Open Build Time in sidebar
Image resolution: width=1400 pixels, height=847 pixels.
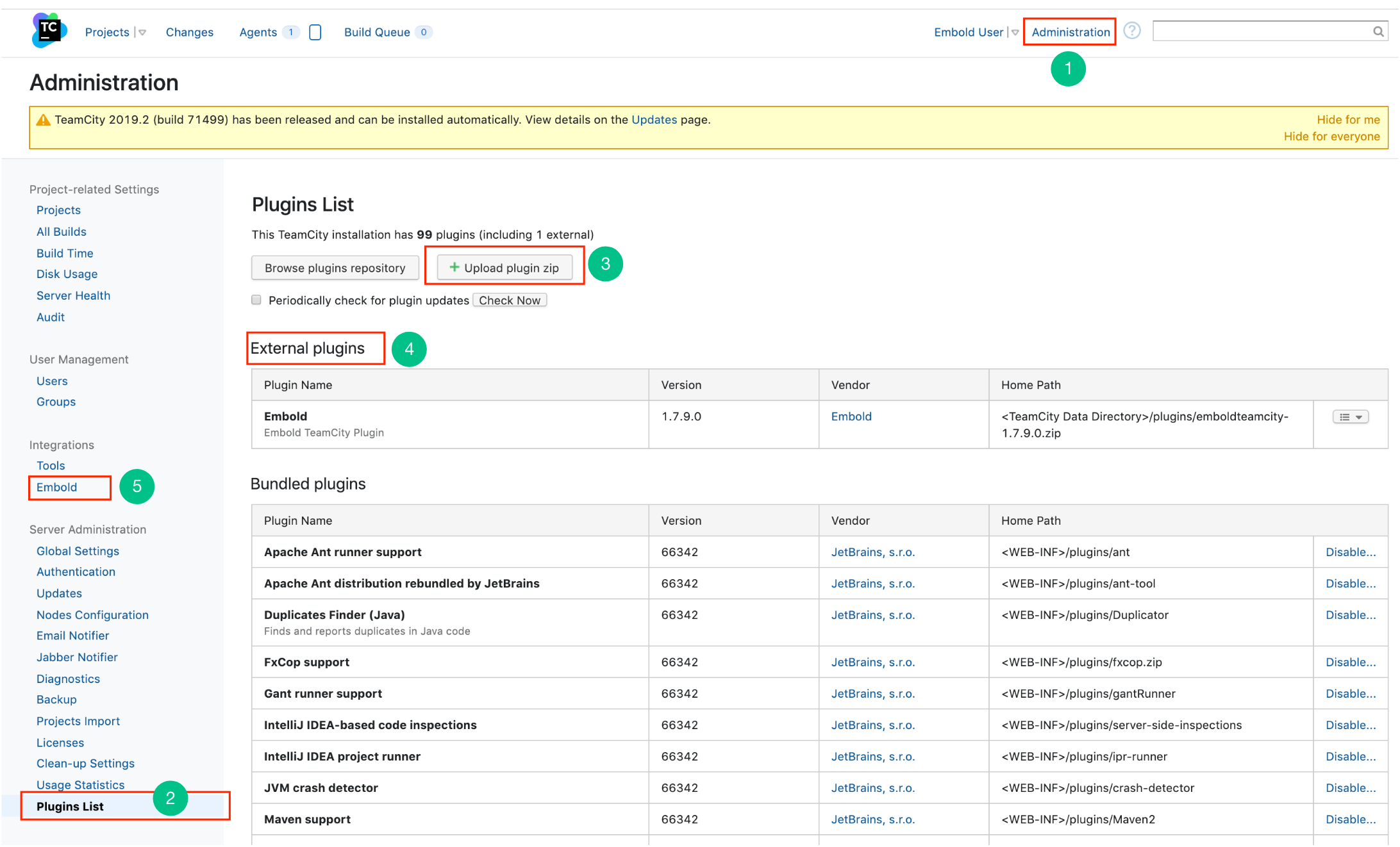pos(65,253)
